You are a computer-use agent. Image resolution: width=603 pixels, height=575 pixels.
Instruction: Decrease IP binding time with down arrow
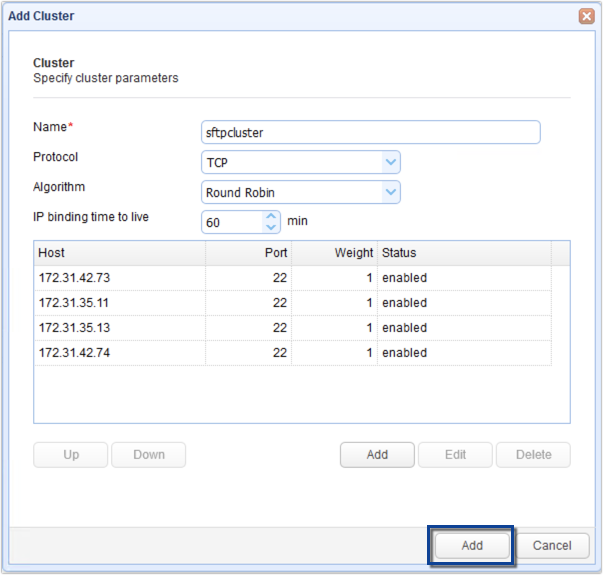[271, 227]
